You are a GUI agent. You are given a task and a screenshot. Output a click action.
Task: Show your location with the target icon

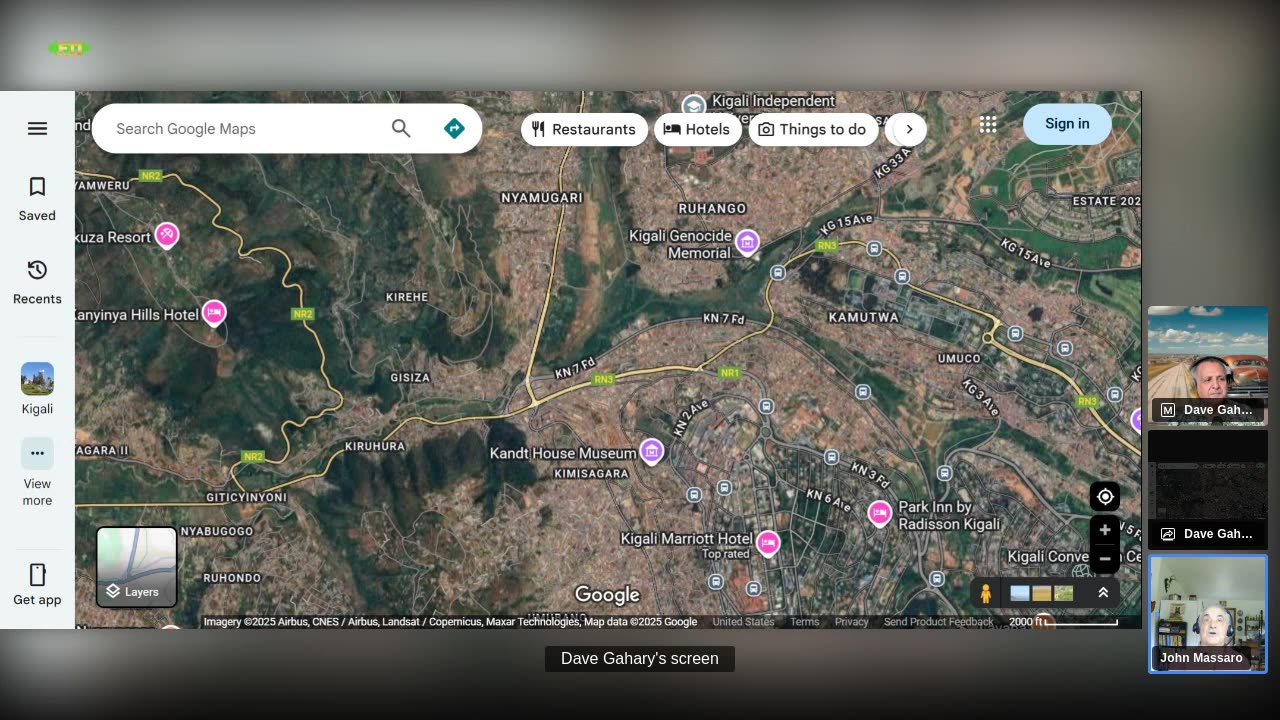(1105, 496)
